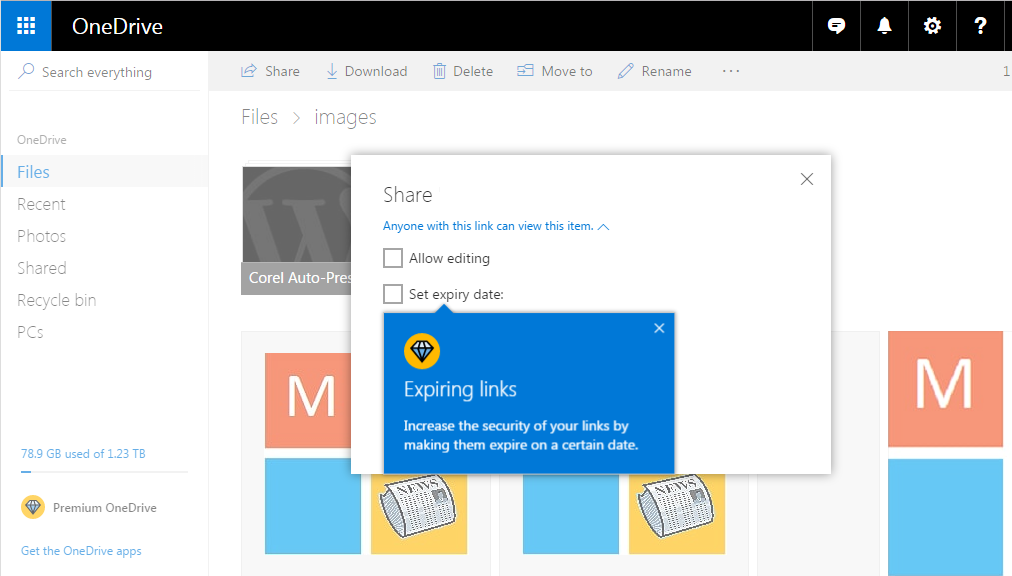
Task: Click Get the OneDrive apps link
Action: (x=81, y=551)
